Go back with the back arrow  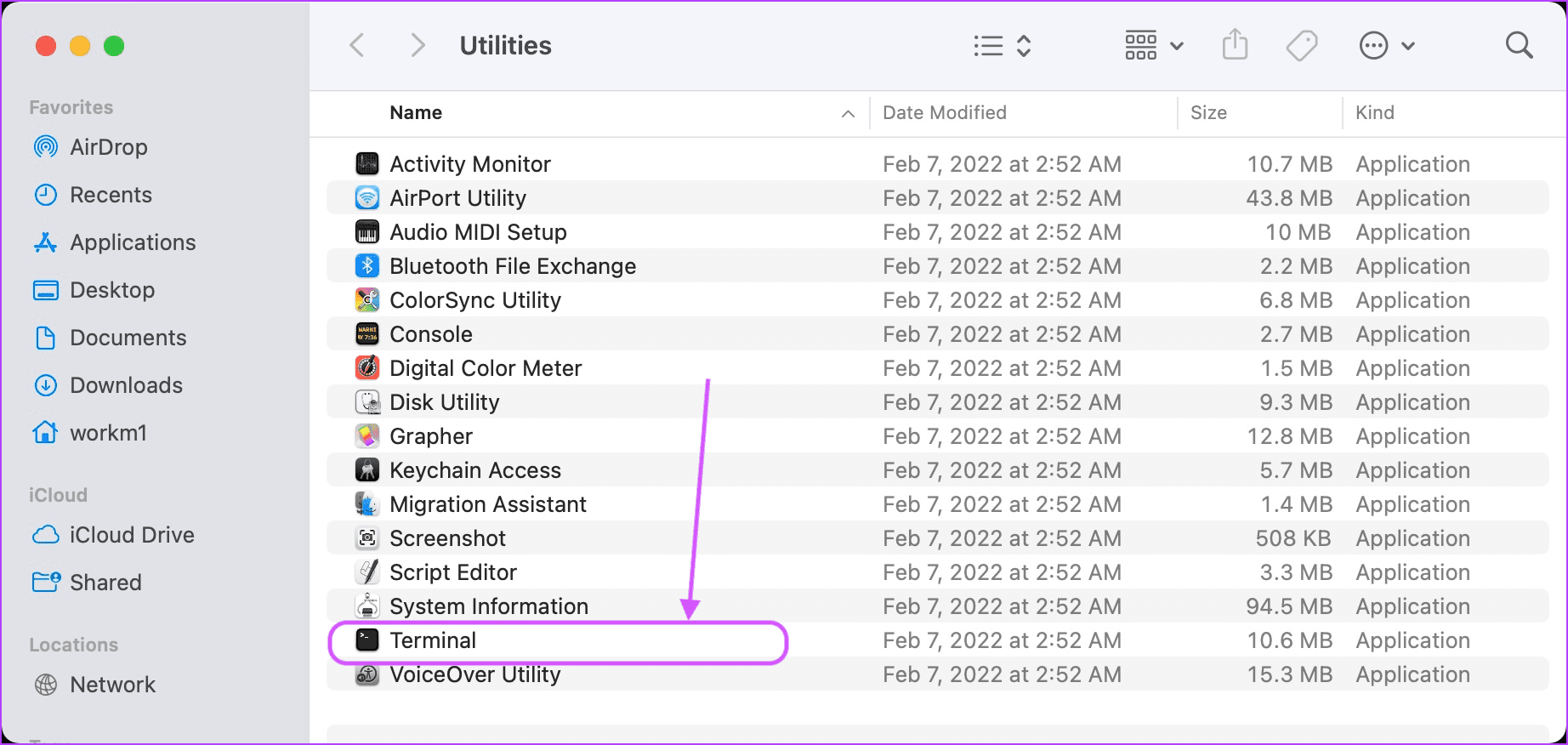point(357,45)
